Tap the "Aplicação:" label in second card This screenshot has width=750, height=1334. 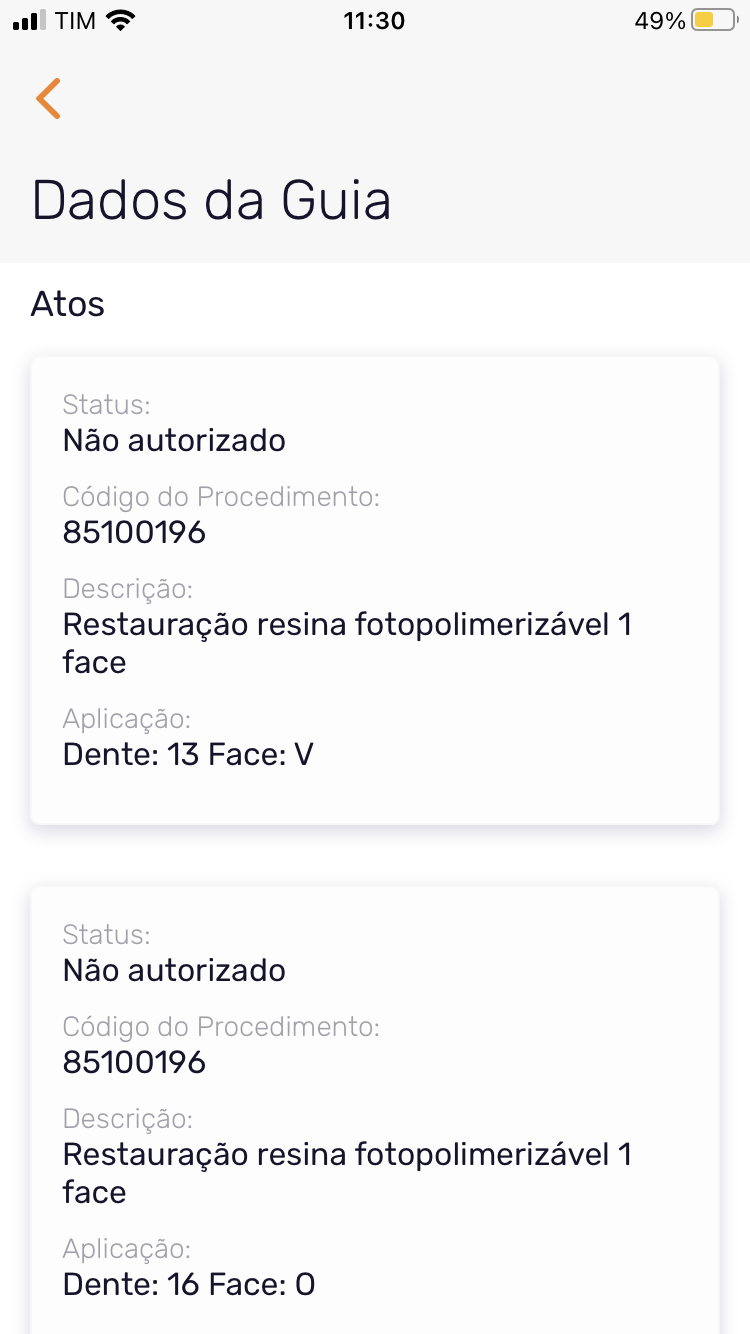[x=126, y=1249]
